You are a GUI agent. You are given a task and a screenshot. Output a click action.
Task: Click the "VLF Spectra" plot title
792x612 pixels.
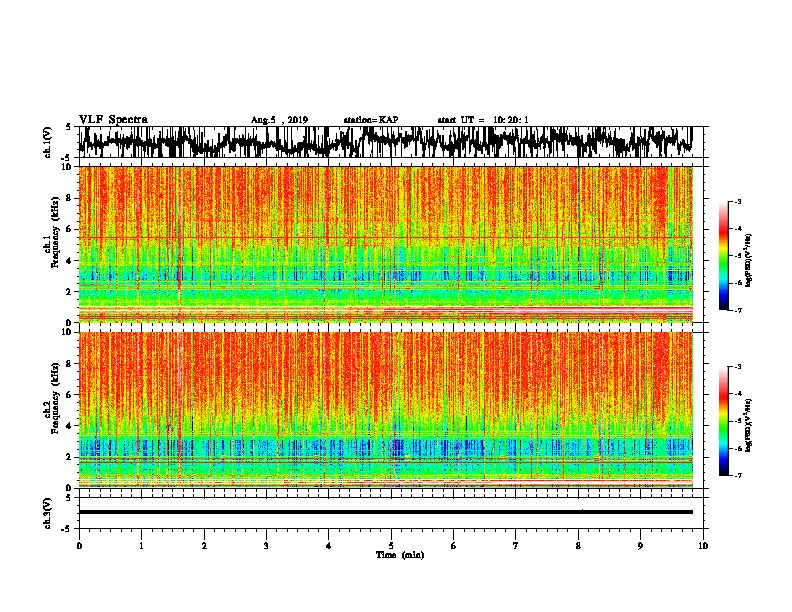(x=113, y=120)
